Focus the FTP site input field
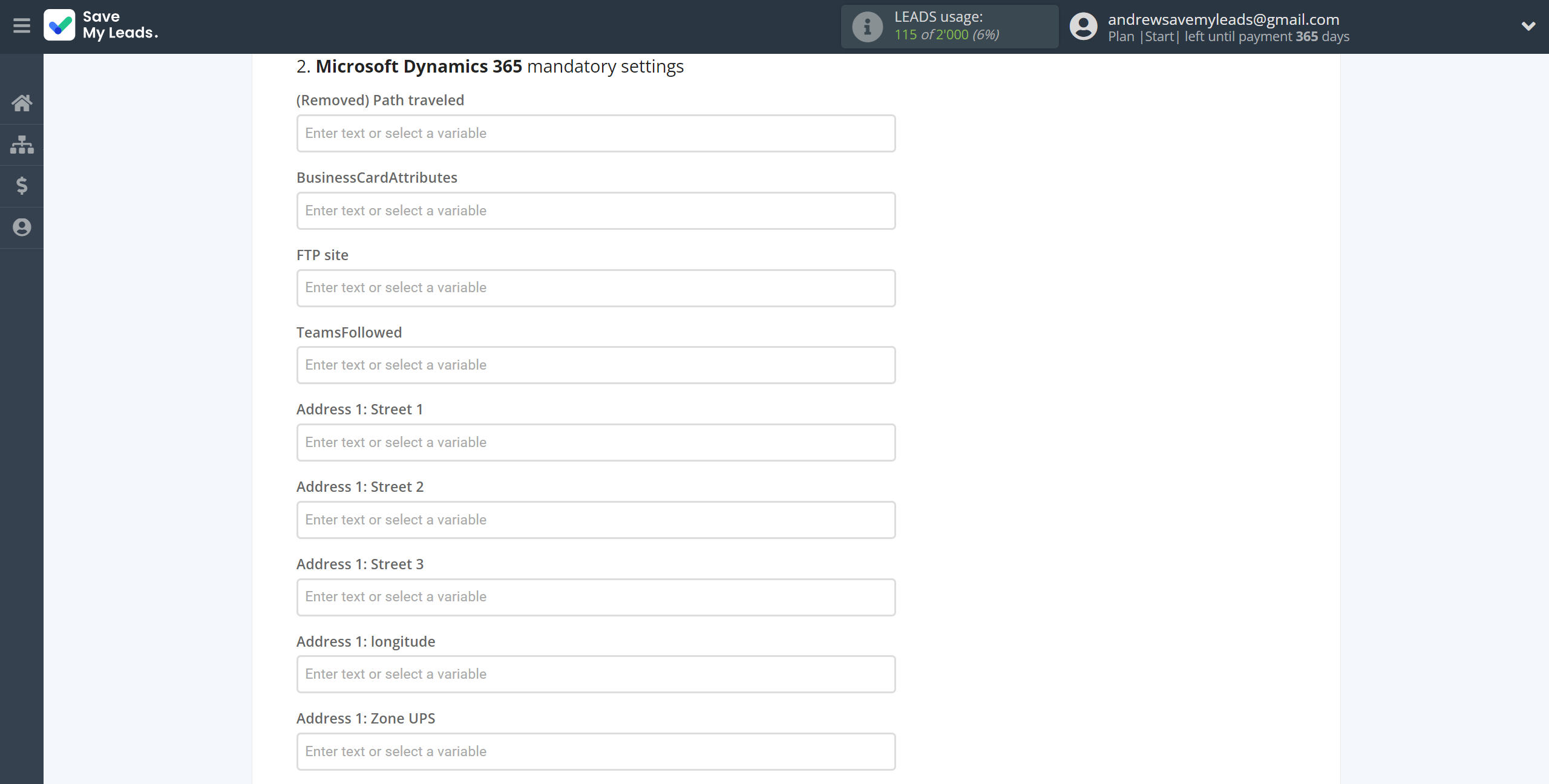 click(596, 288)
